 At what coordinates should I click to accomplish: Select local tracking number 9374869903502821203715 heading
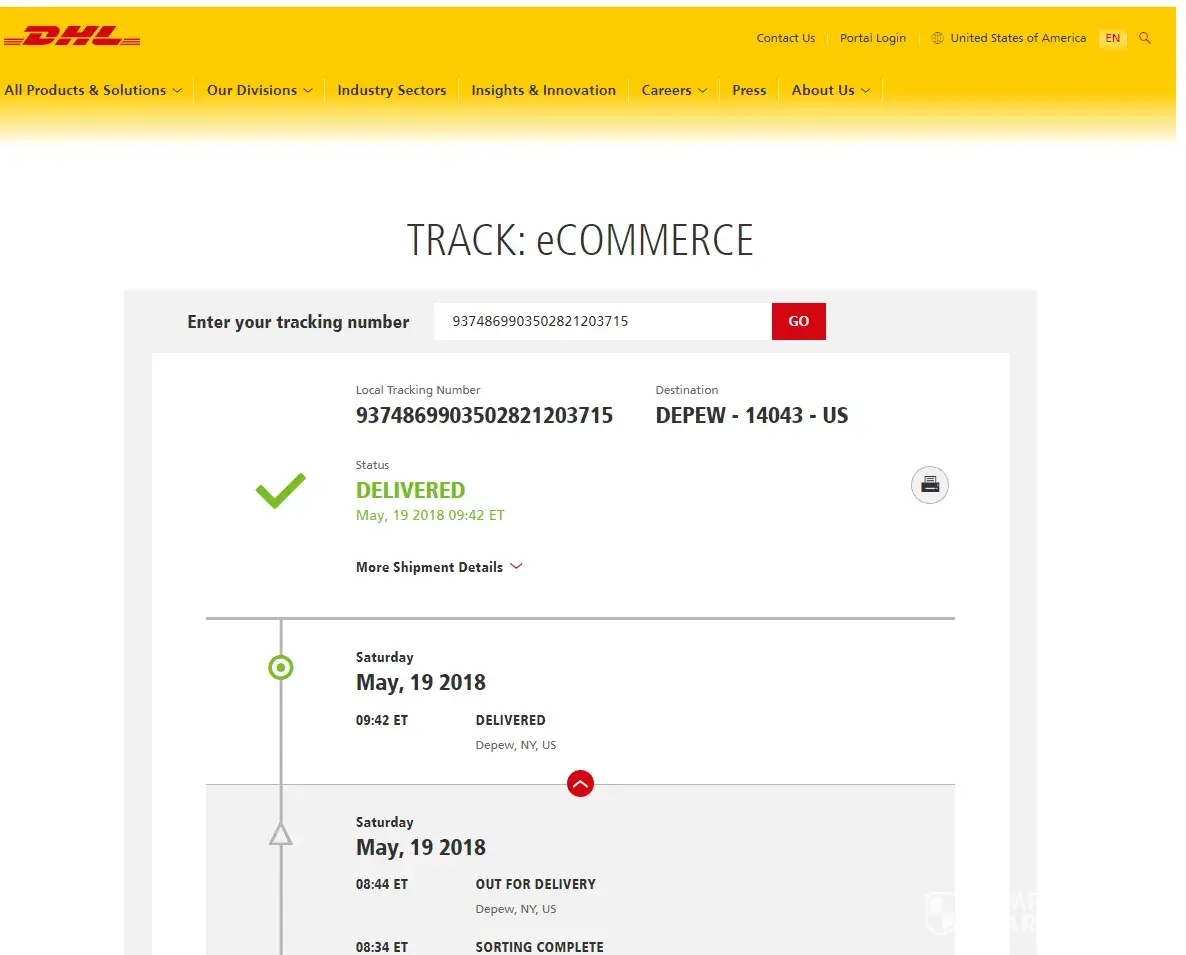tap(484, 415)
